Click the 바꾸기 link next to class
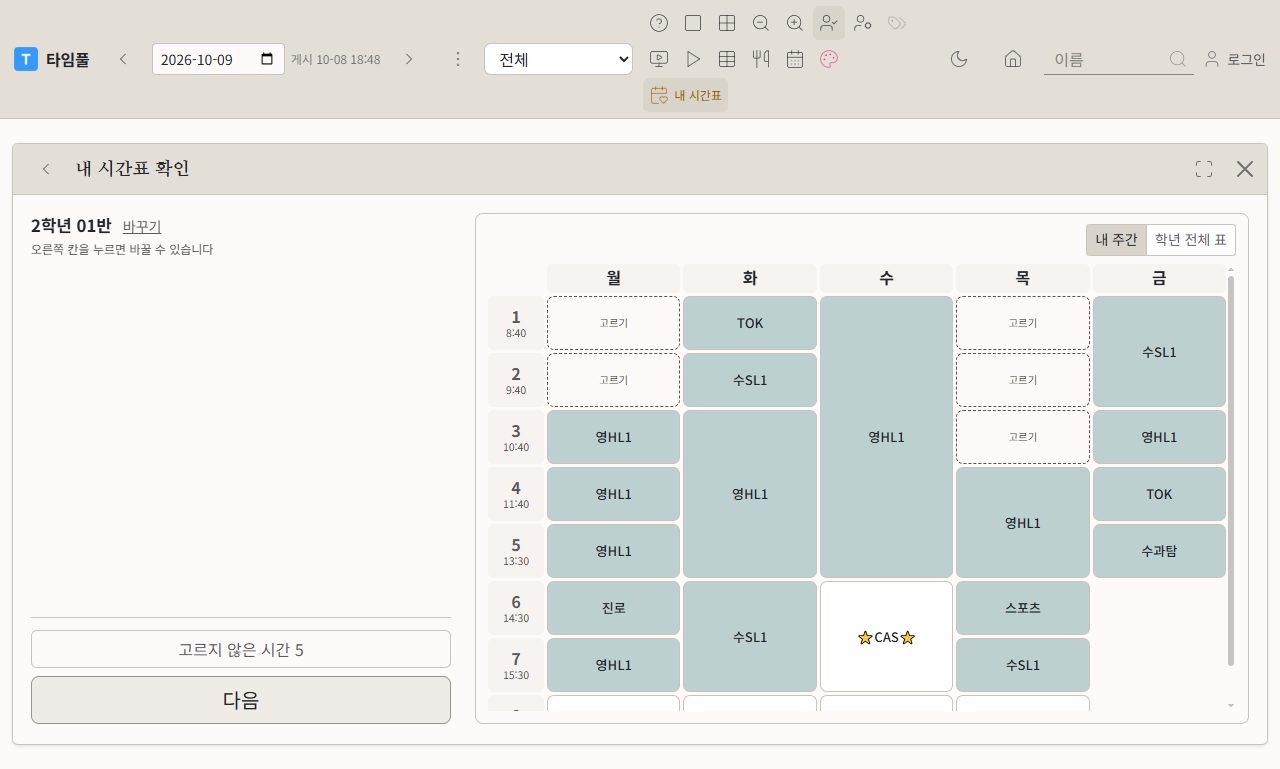 click(142, 226)
